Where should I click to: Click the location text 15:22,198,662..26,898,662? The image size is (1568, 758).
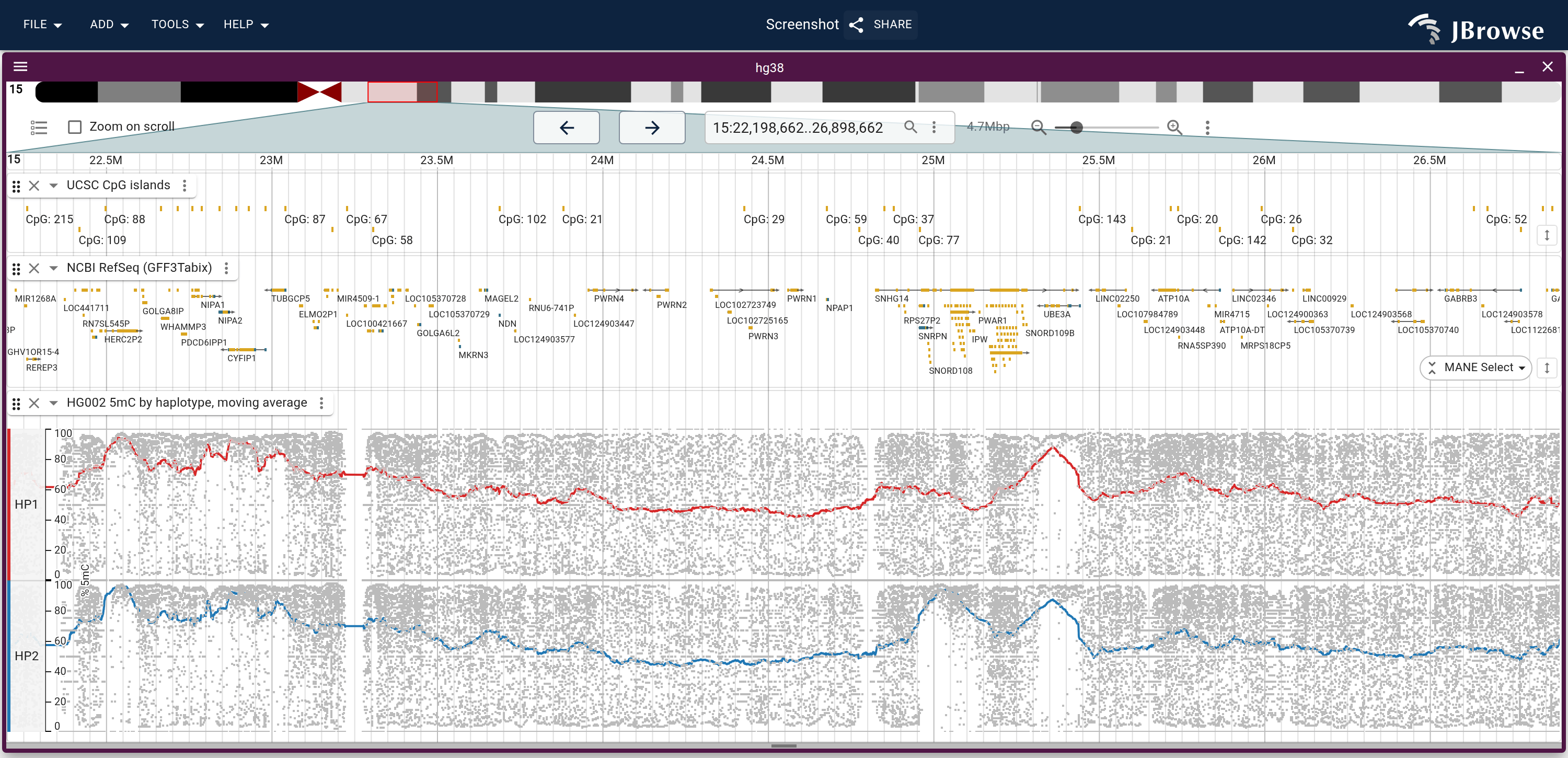coord(798,128)
